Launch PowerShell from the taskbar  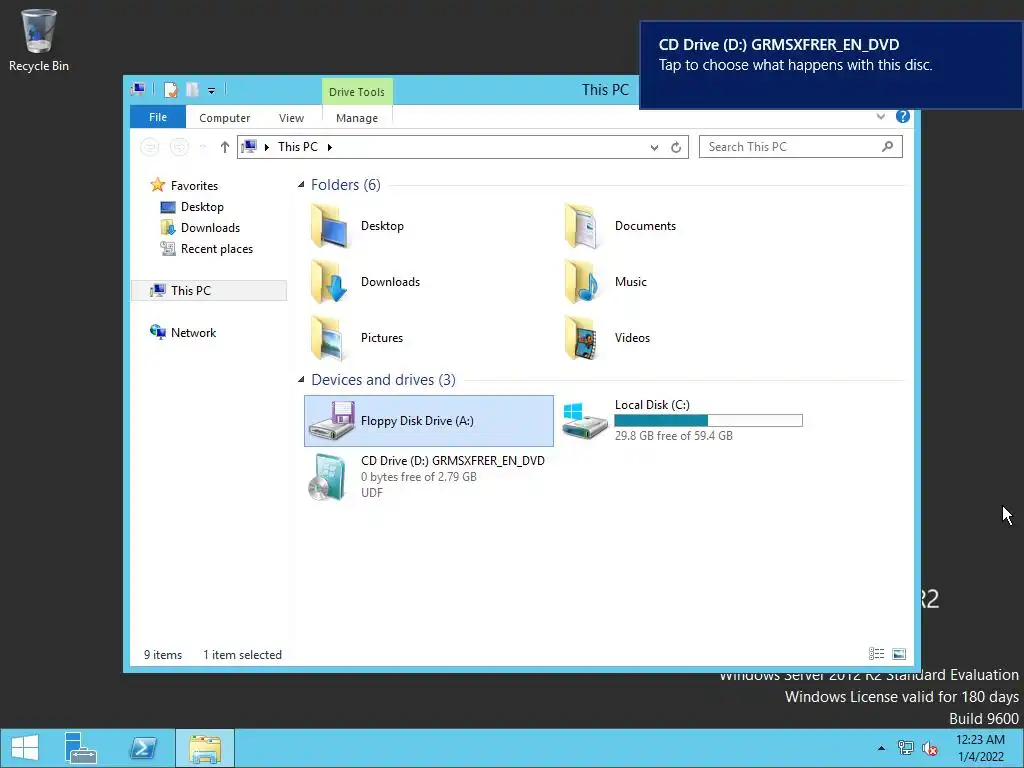[x=143, y=748]
